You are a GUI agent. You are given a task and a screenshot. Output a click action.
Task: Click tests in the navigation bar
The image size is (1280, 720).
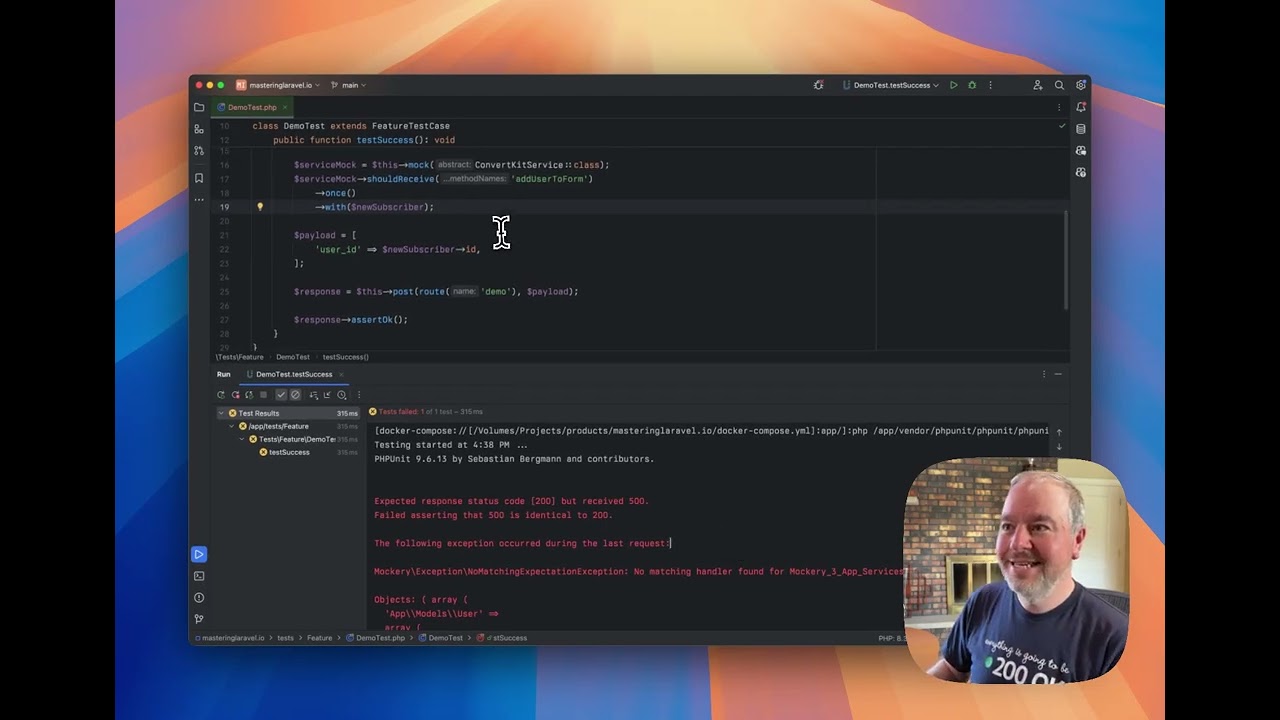(285, 638)
